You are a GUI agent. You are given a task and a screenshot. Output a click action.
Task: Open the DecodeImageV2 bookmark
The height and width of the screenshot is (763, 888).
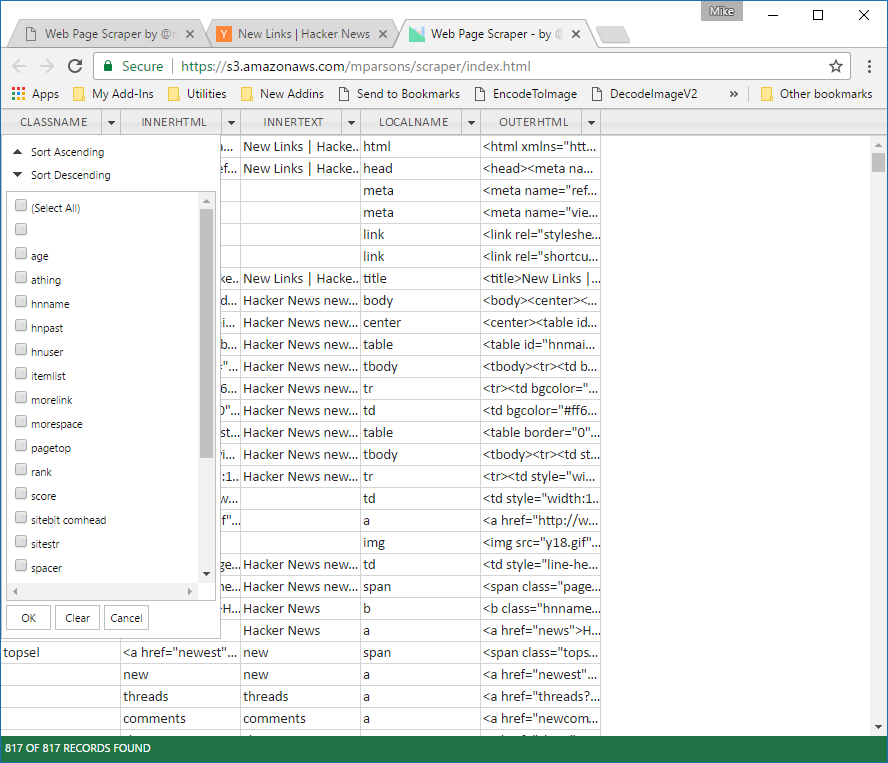click(644, 94)
